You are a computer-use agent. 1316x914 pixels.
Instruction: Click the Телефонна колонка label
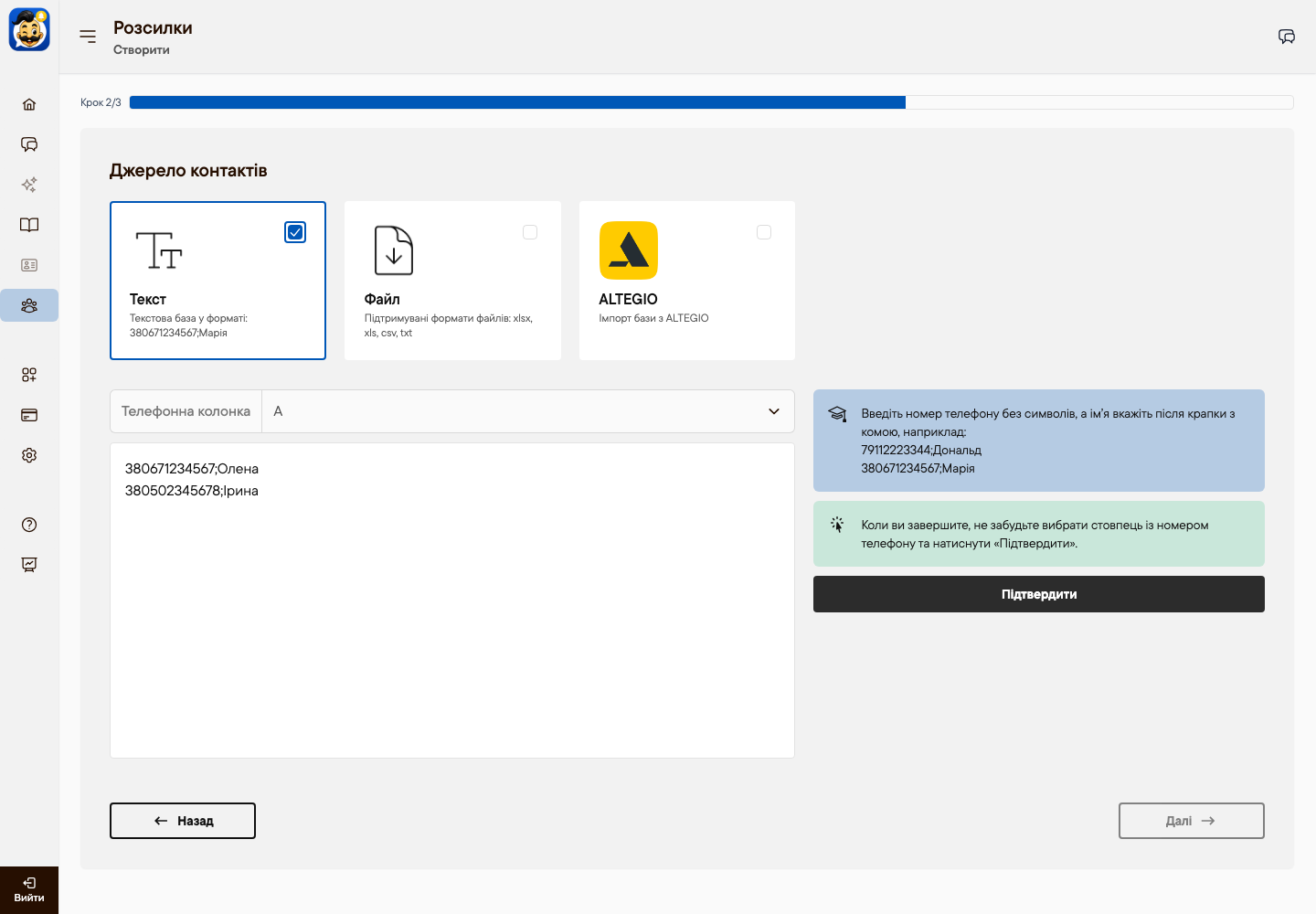point(186,411)
